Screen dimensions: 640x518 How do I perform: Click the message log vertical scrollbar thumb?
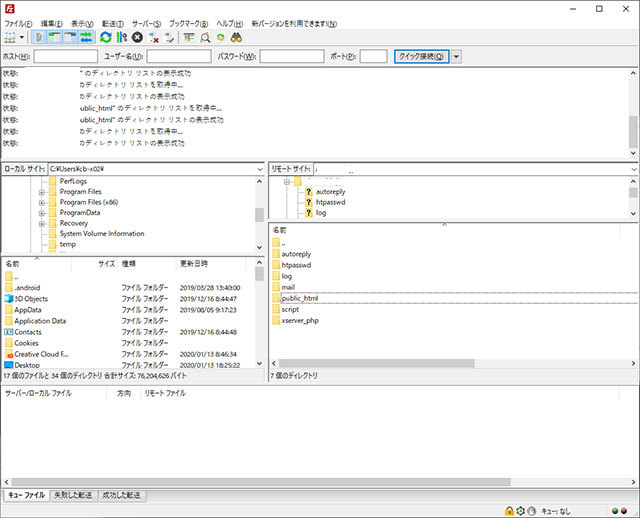coord(633,131)
